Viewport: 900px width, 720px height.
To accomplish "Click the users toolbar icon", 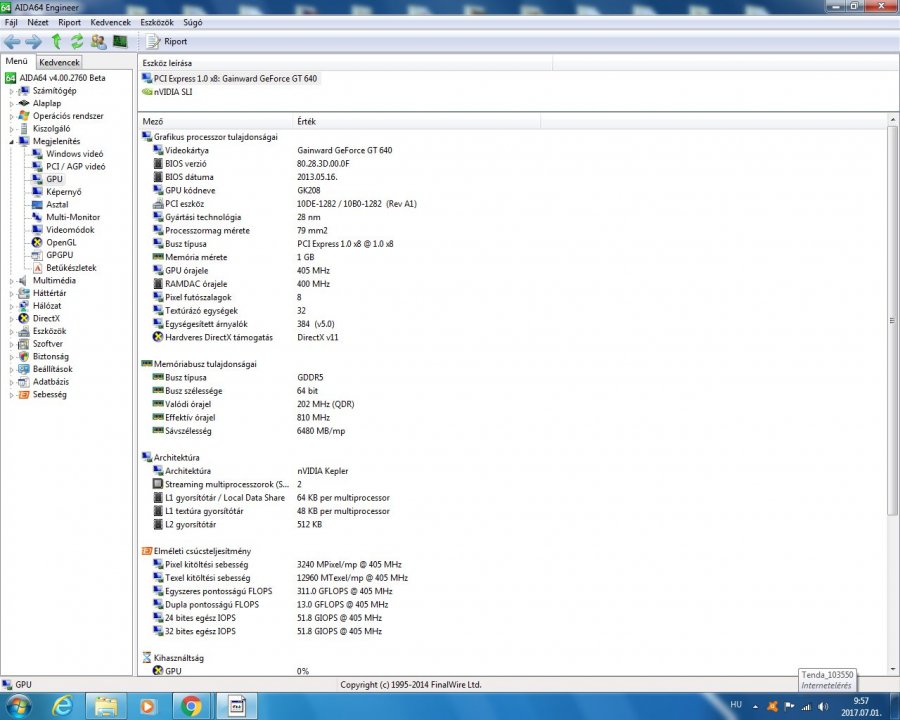I will point(99,41).
